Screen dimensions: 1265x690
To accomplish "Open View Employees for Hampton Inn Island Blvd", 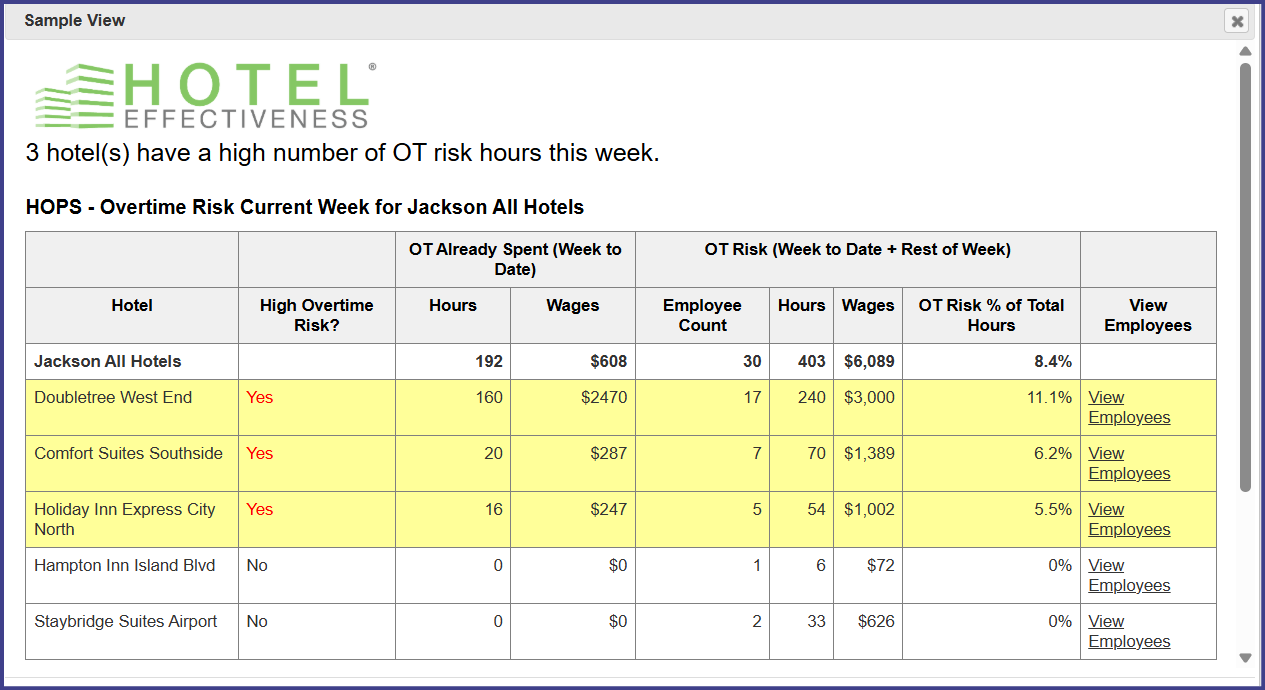I will (1129, 575).
